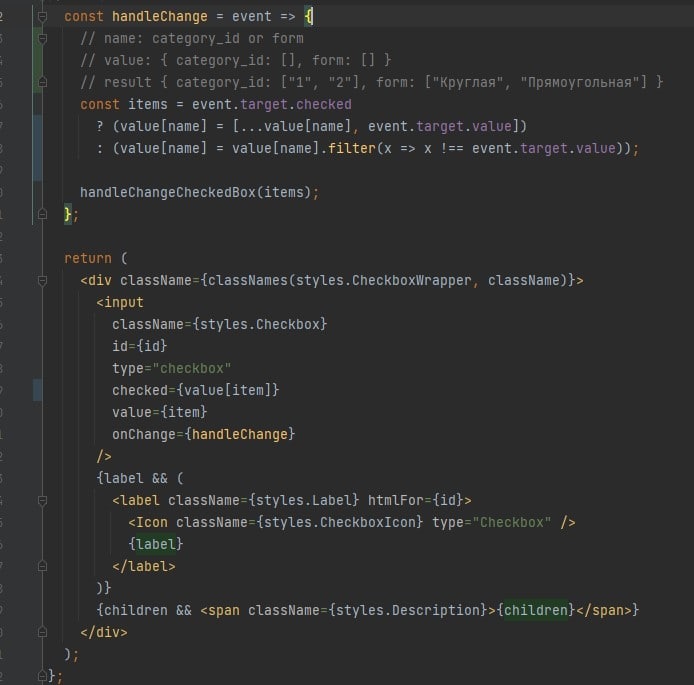Click comment "// value: { category_id: [], form: [] }"
The width and height of the screenshot is (694, 685).
click(x=235, y=60)
